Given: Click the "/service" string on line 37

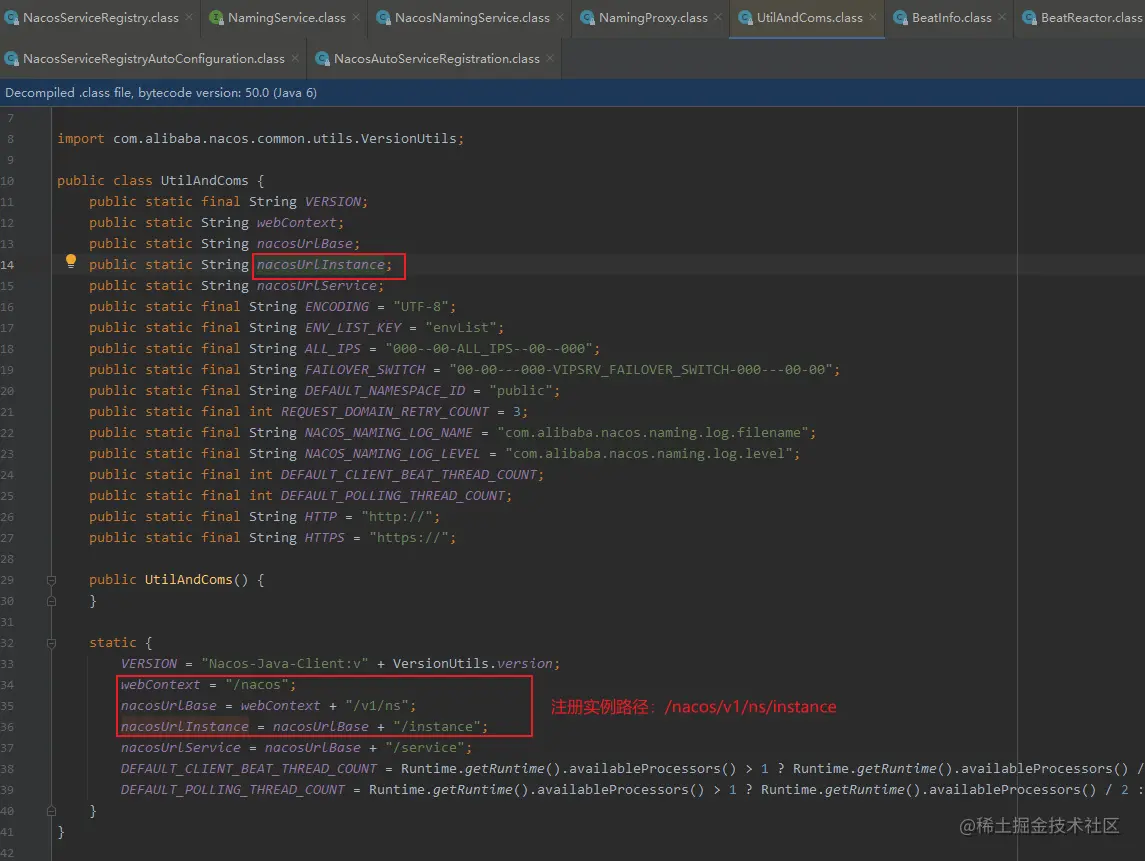Looking at the screenshot, I should pyautogui.click(x=425, y=748).
